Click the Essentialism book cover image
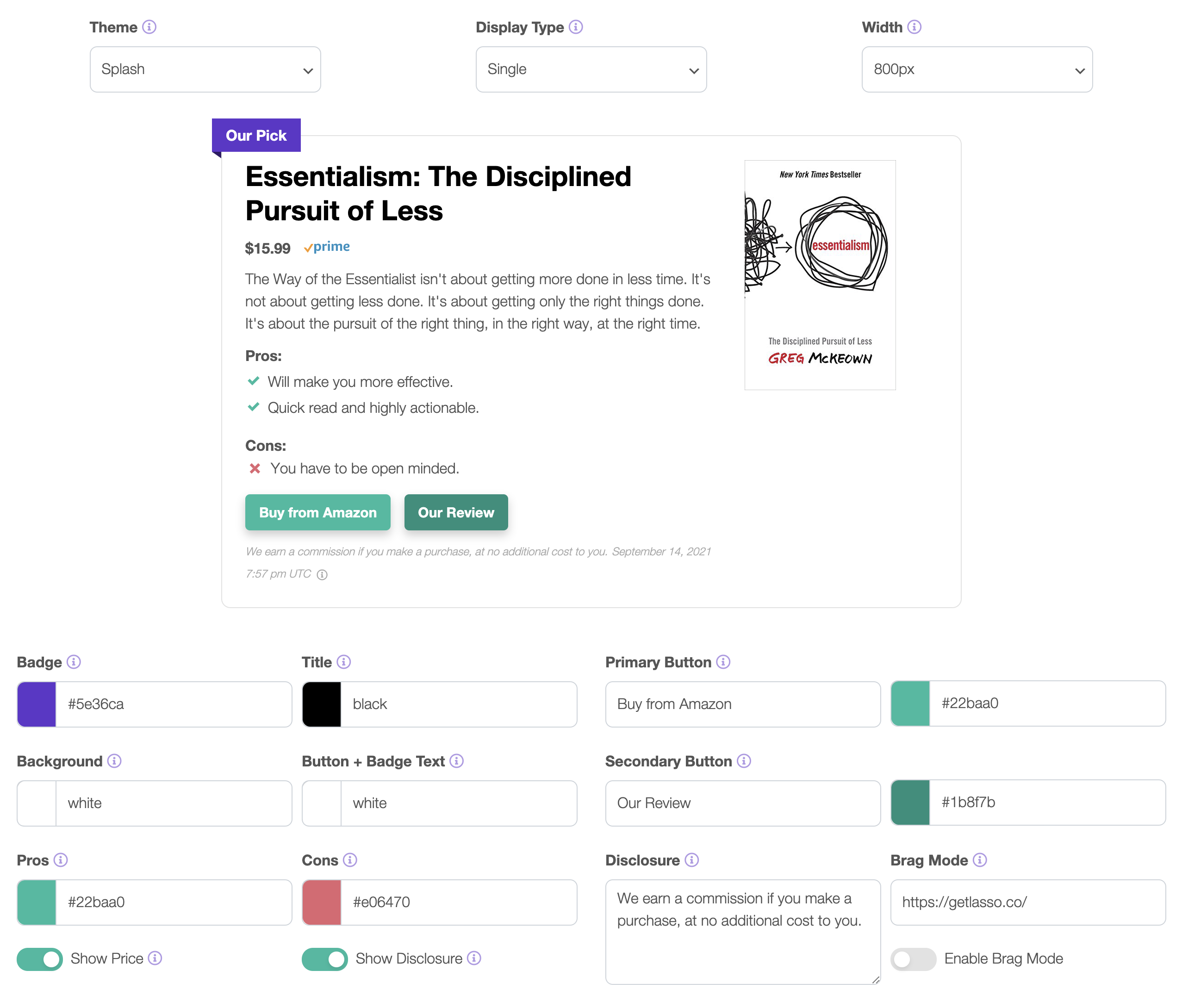Viewport: 1182px width, 1008px height. click(821, 275)
